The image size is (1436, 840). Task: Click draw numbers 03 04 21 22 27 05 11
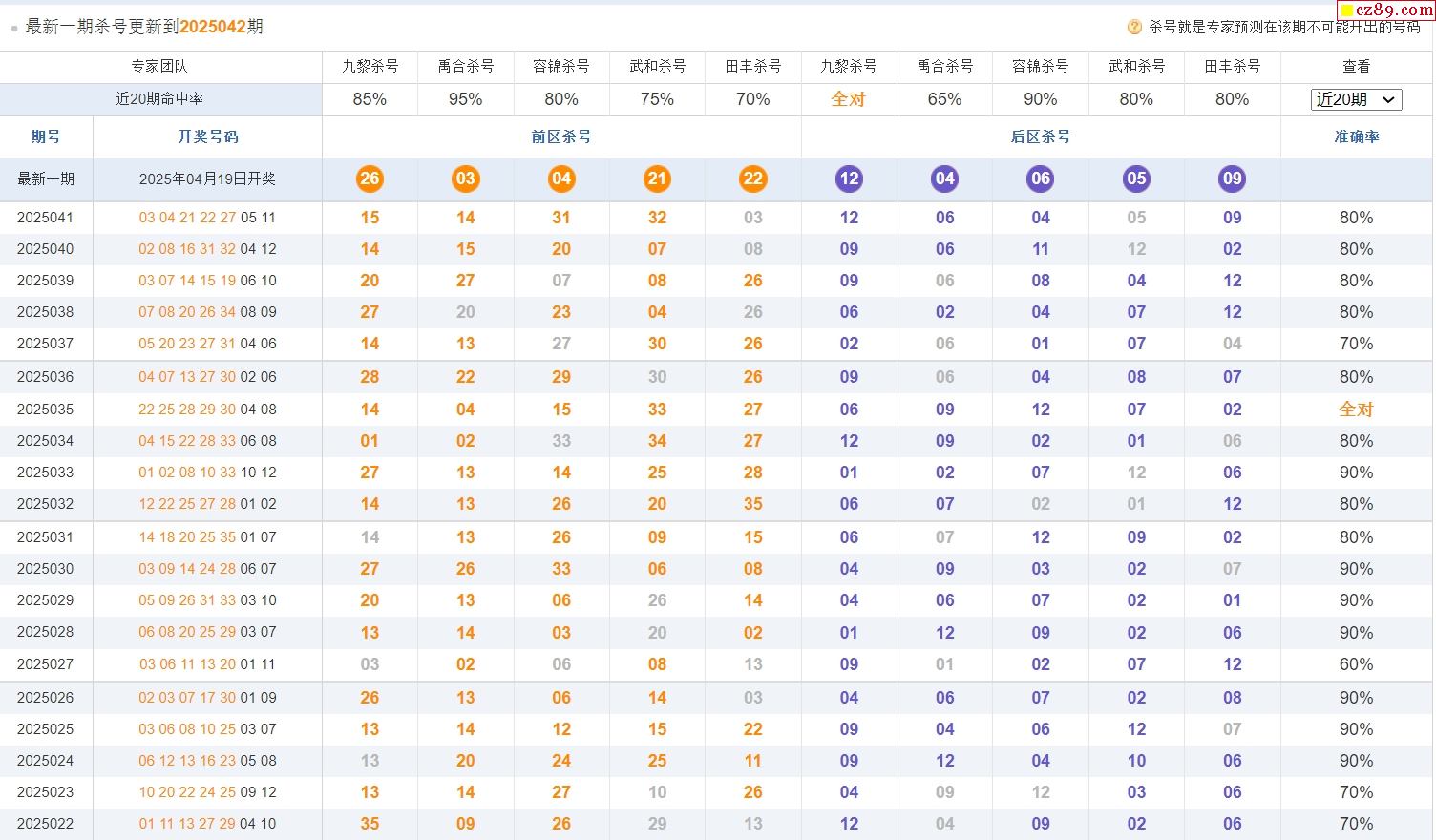[207, 218]
